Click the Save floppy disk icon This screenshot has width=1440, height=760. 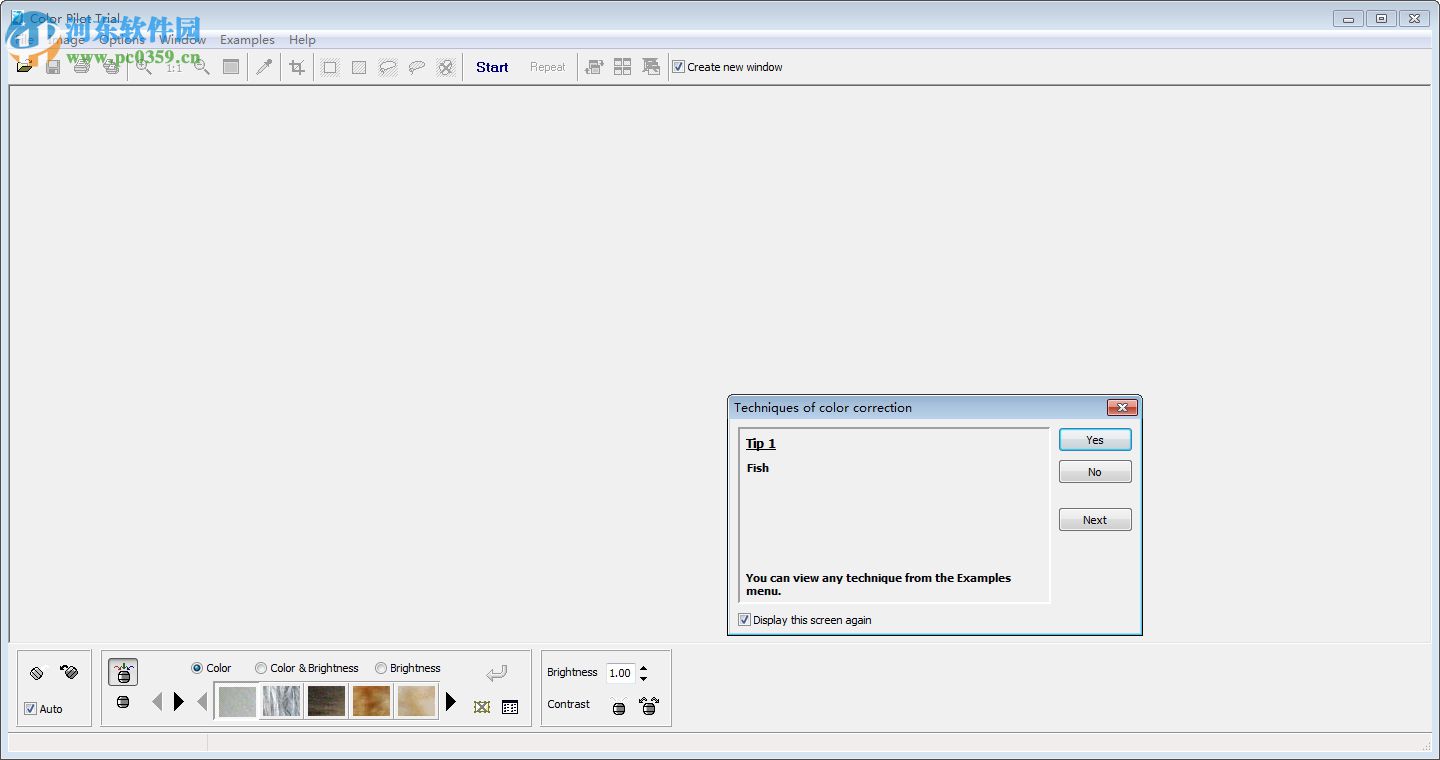pos(53,67)
